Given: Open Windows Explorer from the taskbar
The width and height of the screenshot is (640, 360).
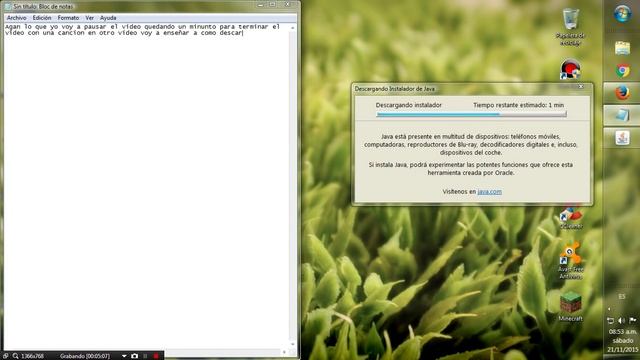Looking at the screenshot, I should tap(622, 48).
